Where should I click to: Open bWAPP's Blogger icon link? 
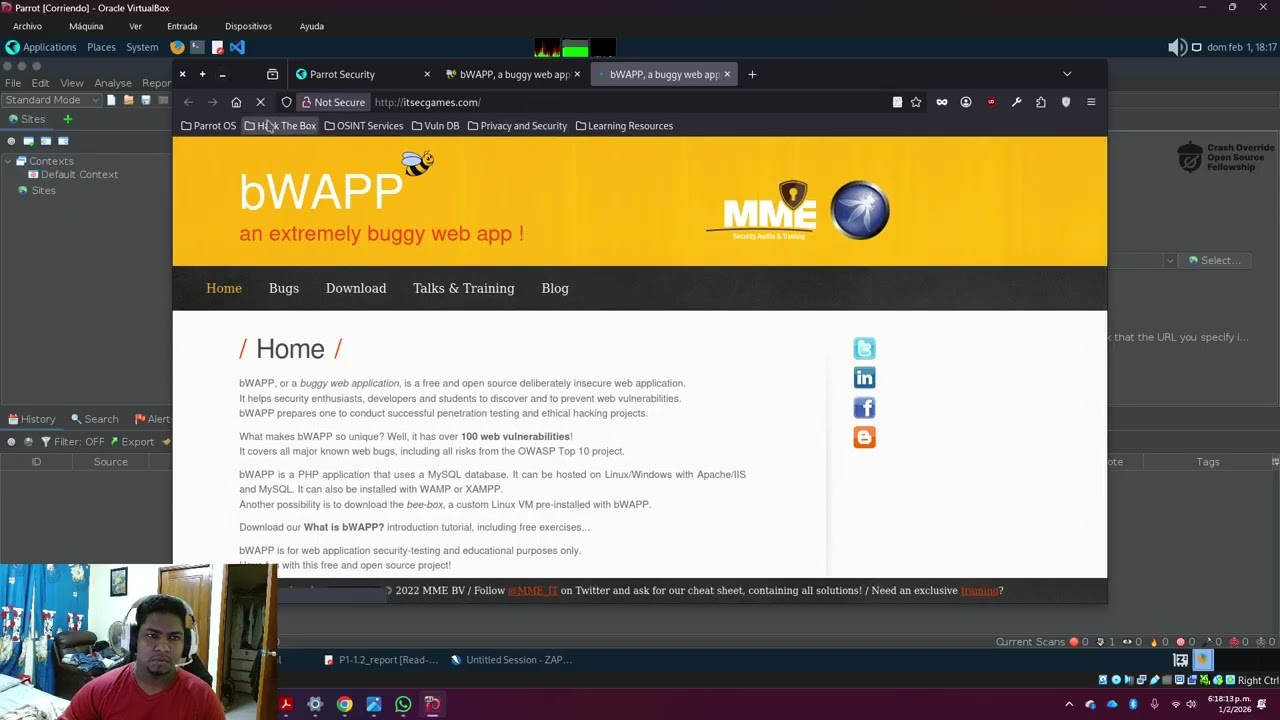pyautogui.click(x=864, y=437)
